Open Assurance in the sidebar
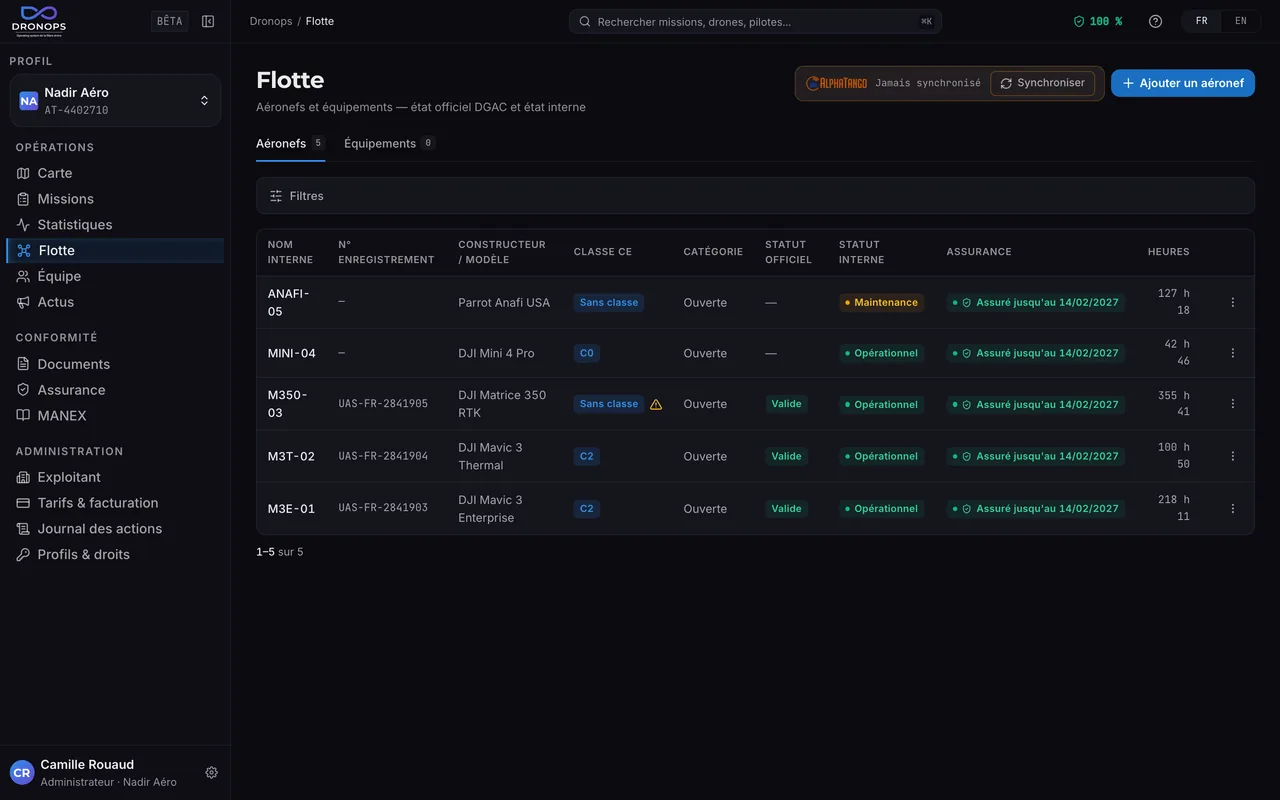This screenshot has height=800, width=1280. pyautogui.click(x=115, y=390)
